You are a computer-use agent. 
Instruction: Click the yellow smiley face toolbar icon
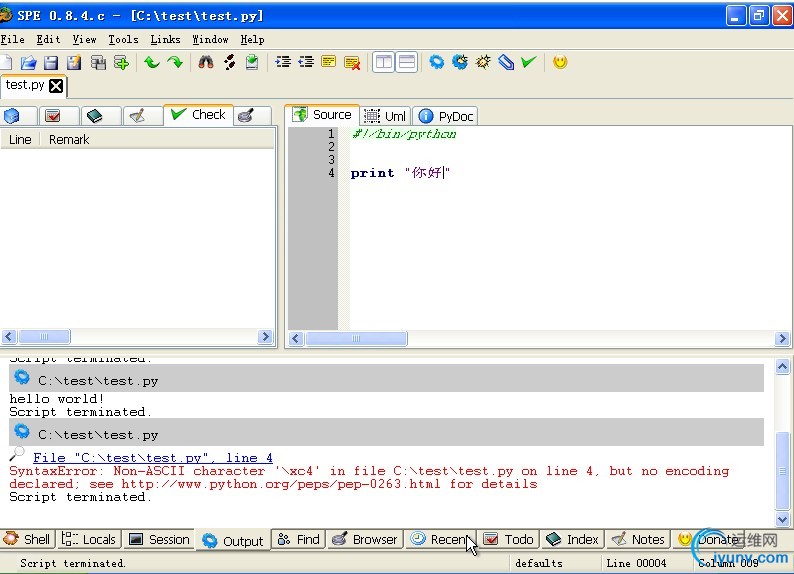[x=560, y=62]
